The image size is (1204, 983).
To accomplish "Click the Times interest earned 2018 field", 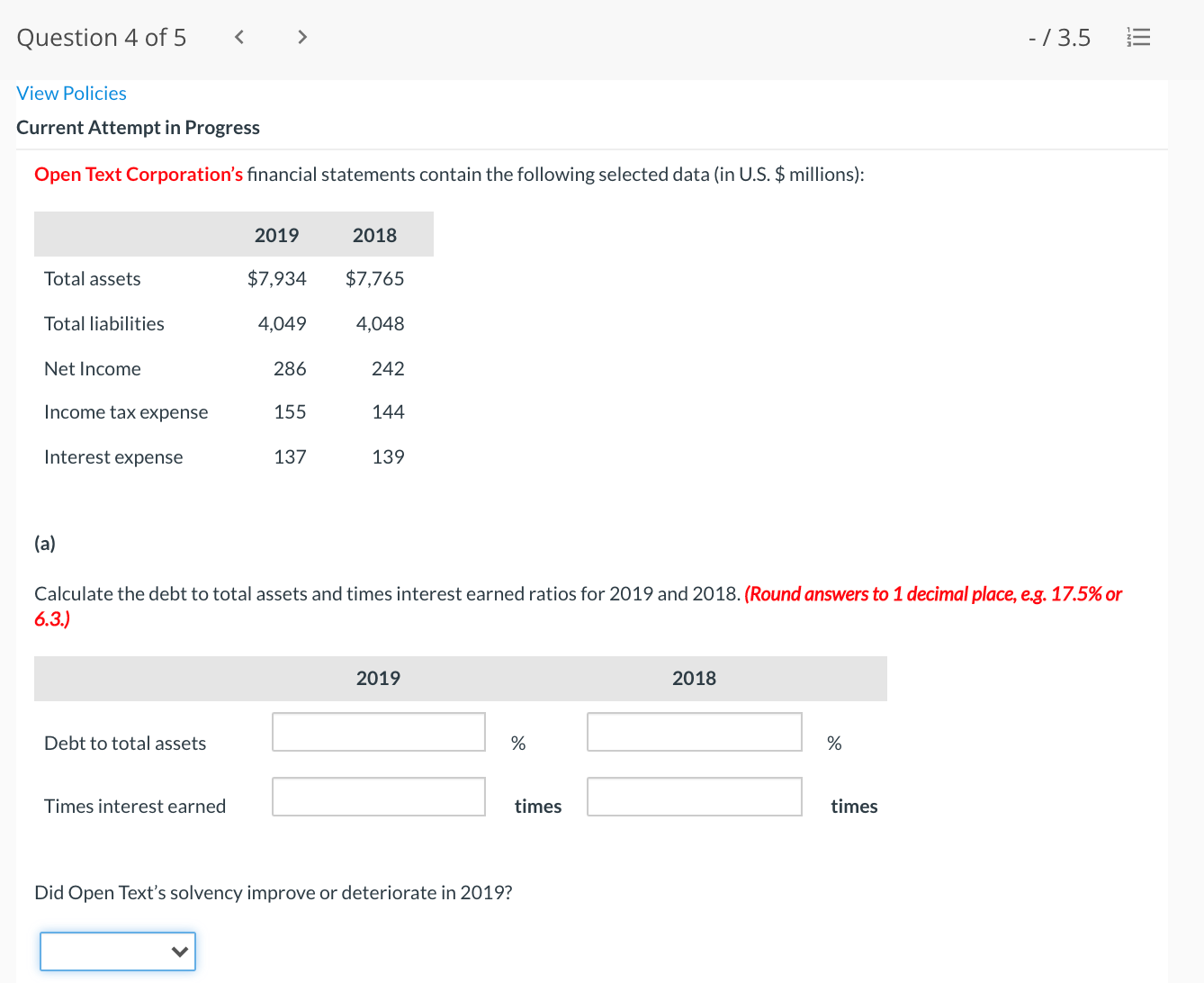I will (x=694, y=797).
